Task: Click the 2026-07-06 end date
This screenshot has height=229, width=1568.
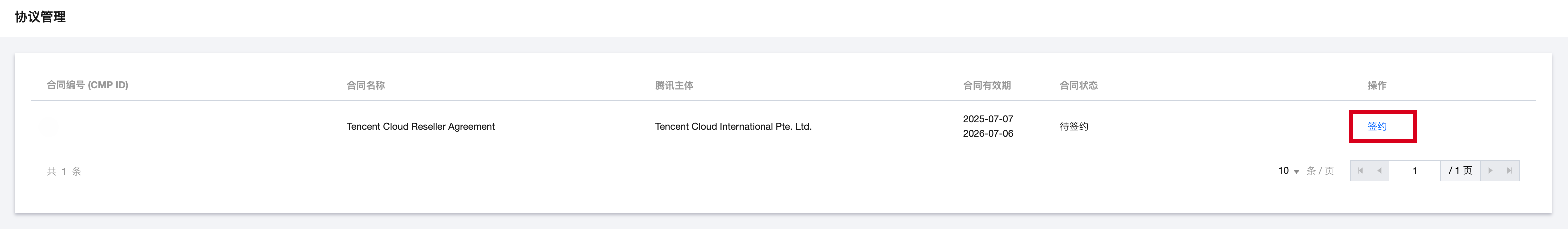Action: click(x=988, y=133)
